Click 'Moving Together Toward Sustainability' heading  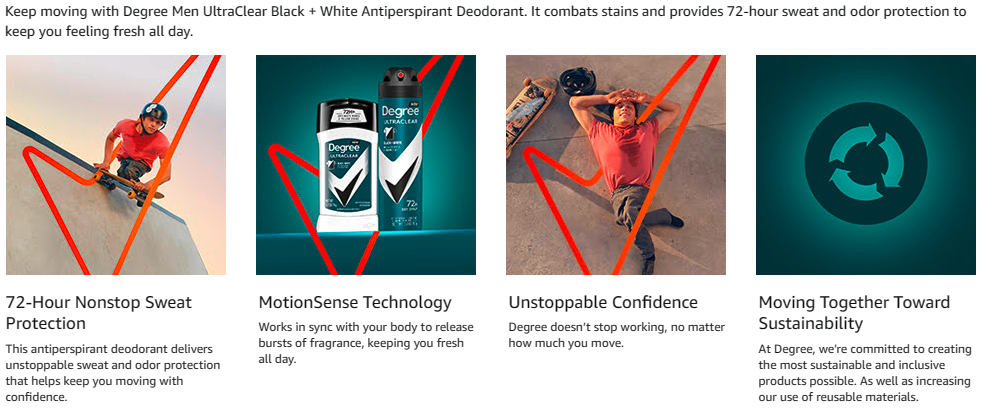[x=855, y=313]
